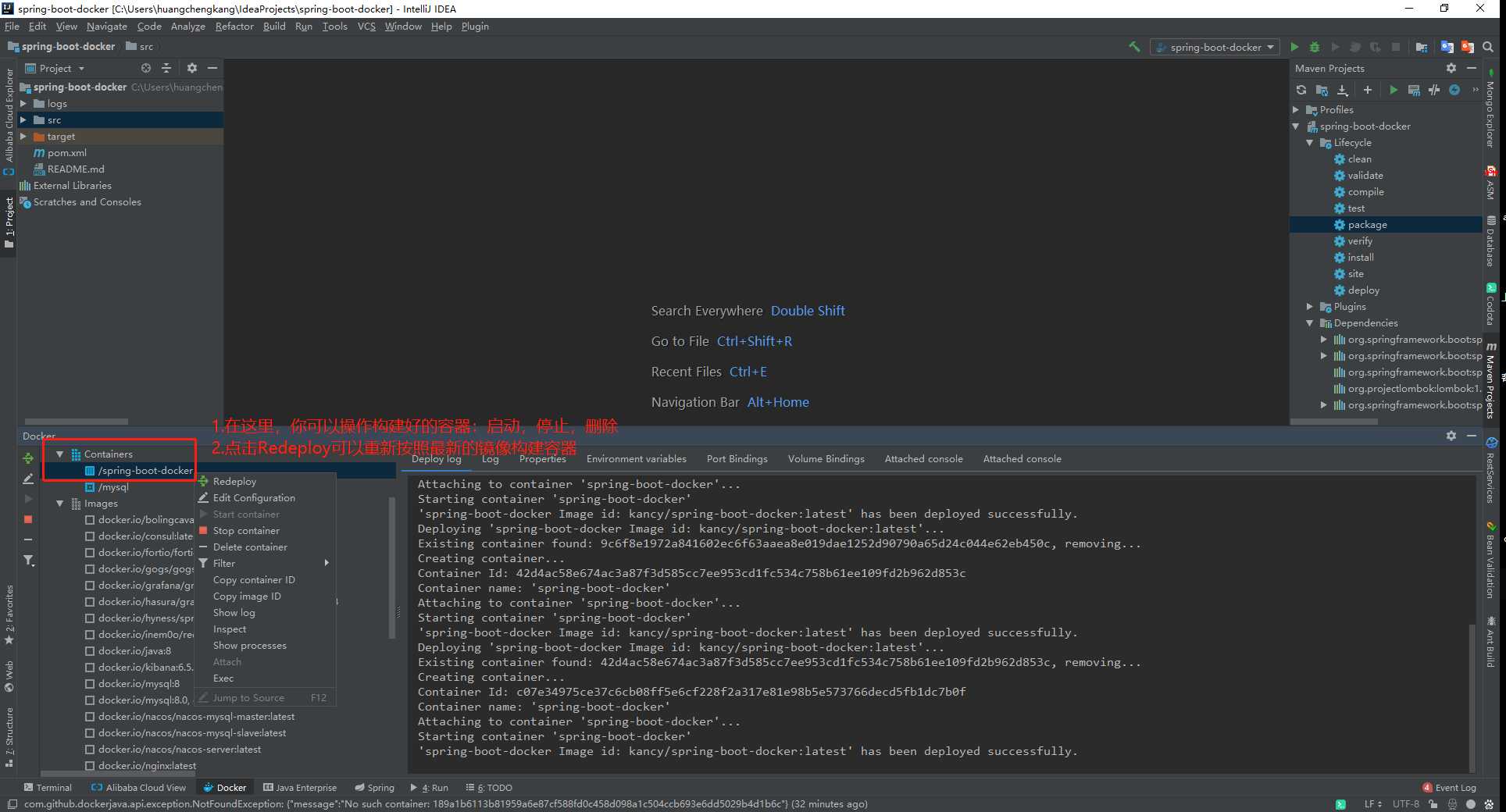Toggle Skip Tests mode lightning icon
1506x812 pixels.
tap(1454, 90)
